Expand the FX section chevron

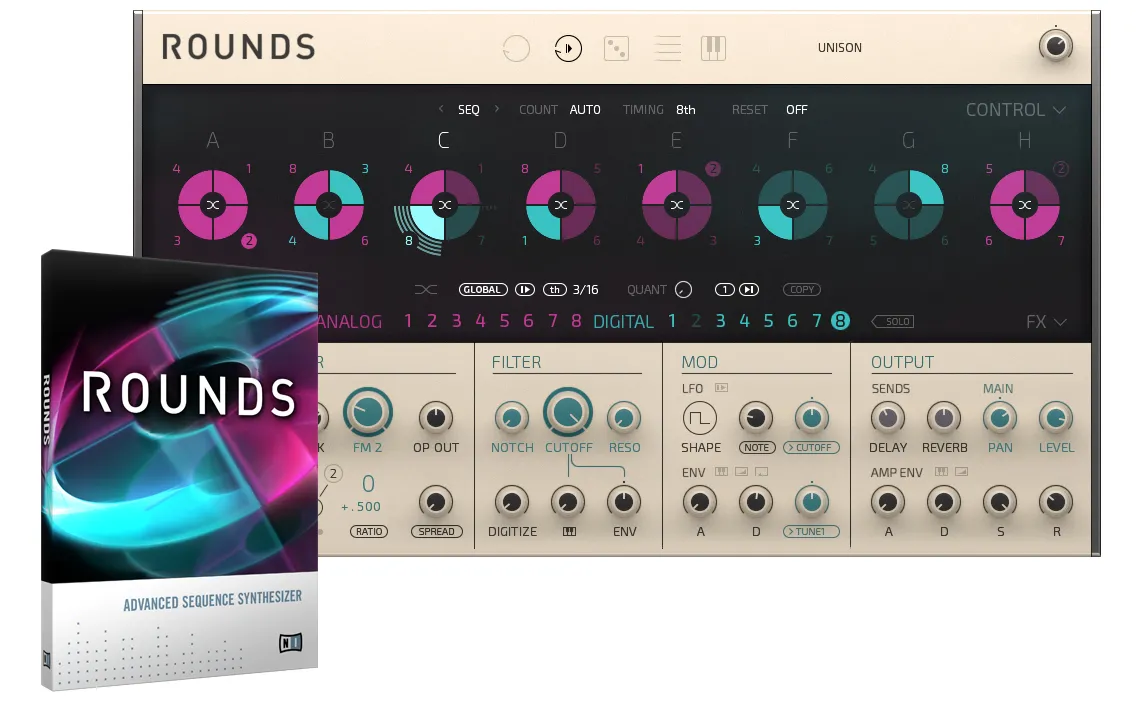point(1046,322)
